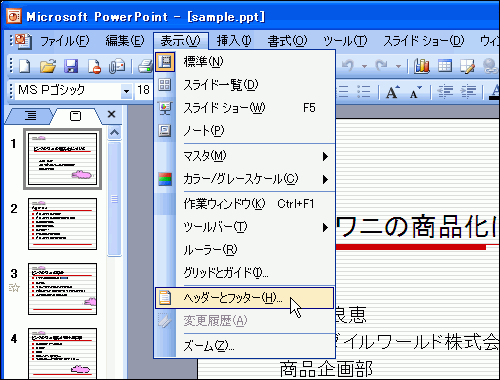500x380 pixels.
Task: Click the Undo arrow icon
Action: [348, 65]
